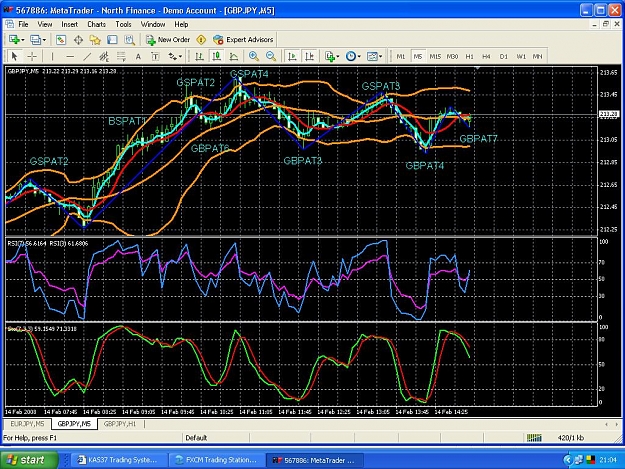The width and height of the screenshot is (625, 469).
Task: Switch timeframe to W1
Action: (x=521, y=56)
